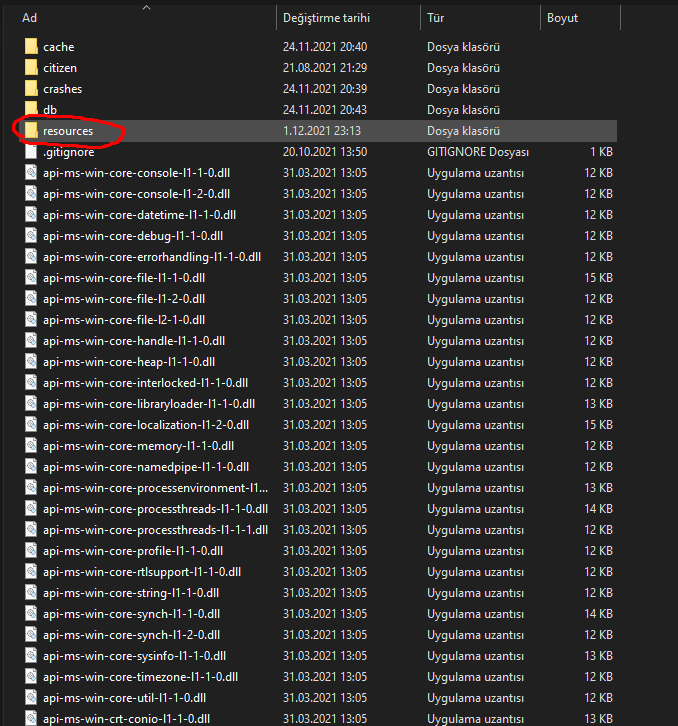Click the api-ms-win-core-console-l1-1-0.dll file icon
678x726 pixels.
click(31, 173)
